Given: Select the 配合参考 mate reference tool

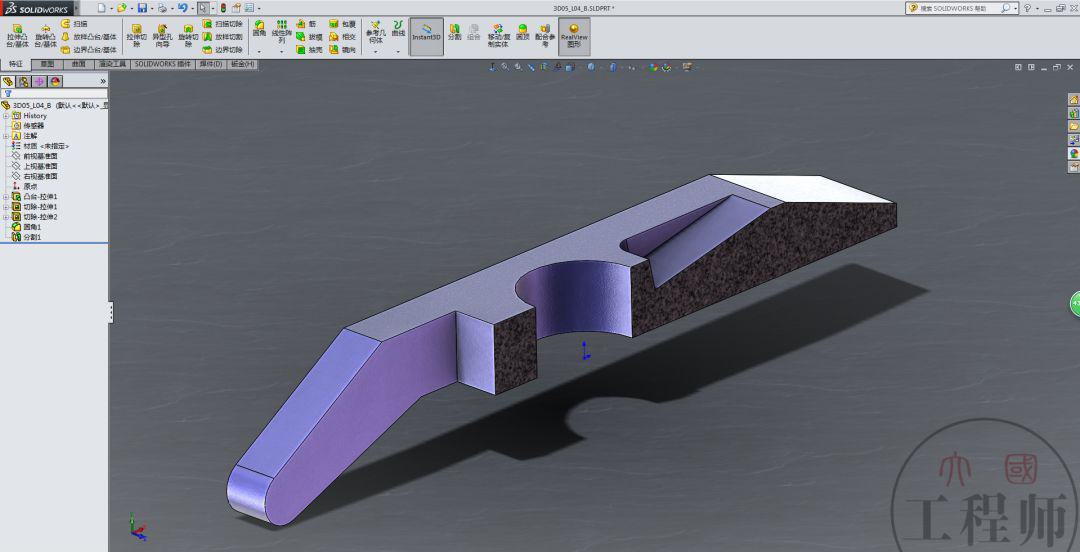Looking at the screenshot, I should 545,35.
